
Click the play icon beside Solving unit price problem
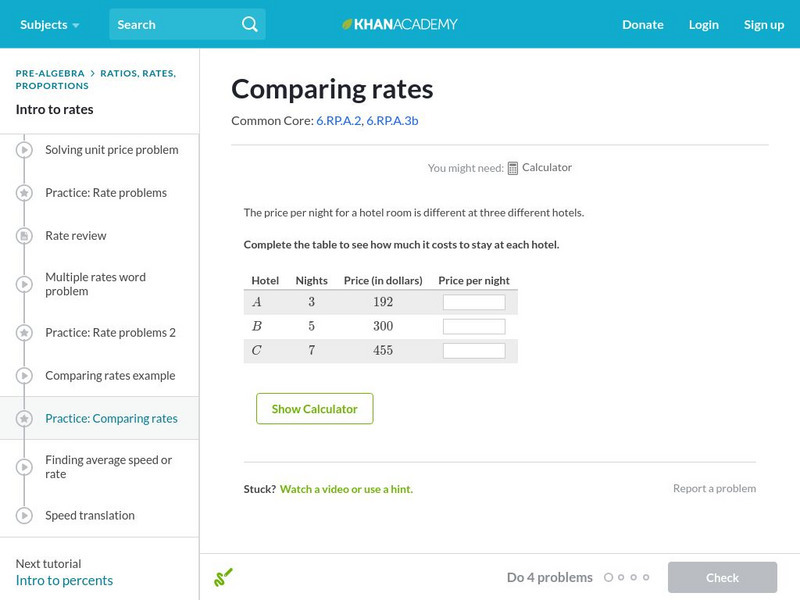[x=24, y=150]
